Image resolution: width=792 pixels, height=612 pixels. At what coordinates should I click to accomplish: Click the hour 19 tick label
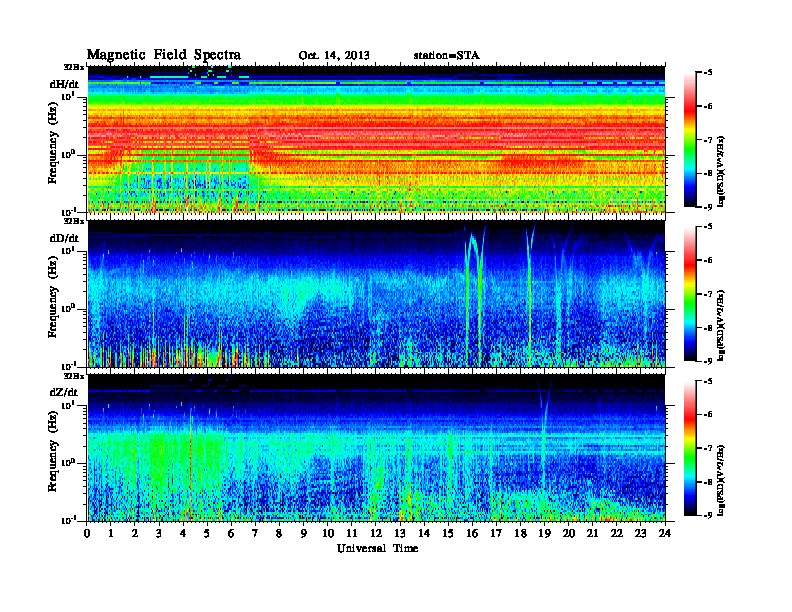(x=544, y=533)
